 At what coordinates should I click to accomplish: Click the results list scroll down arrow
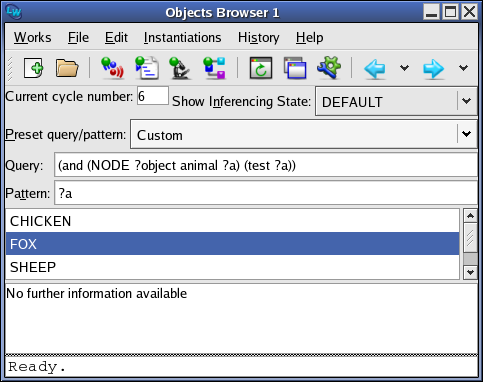pyautogui.click(x=470, y=272)
